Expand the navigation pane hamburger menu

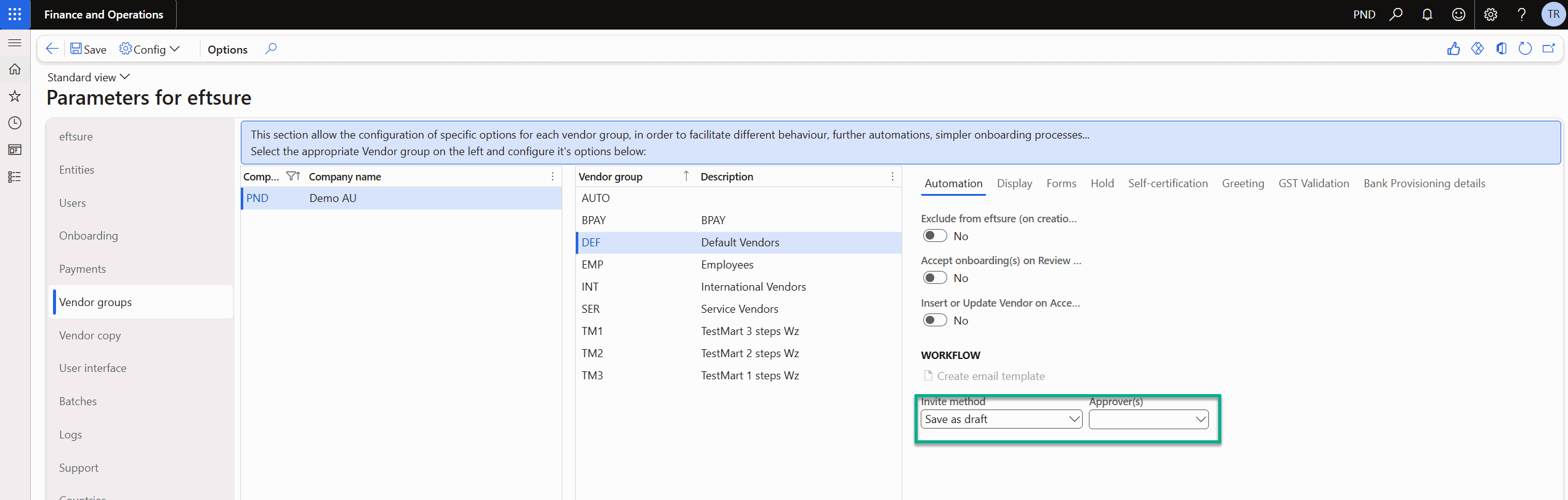point(15,42)
